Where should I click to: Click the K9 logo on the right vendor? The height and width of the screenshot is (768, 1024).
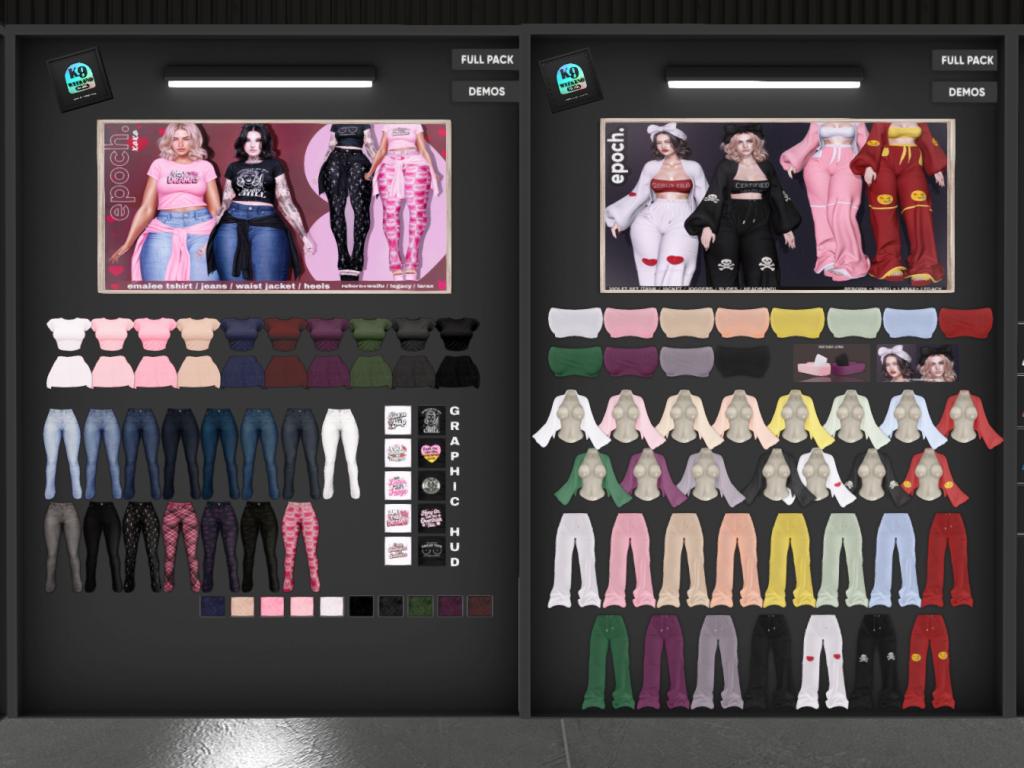pyautogui.click(x=570, y=79)
